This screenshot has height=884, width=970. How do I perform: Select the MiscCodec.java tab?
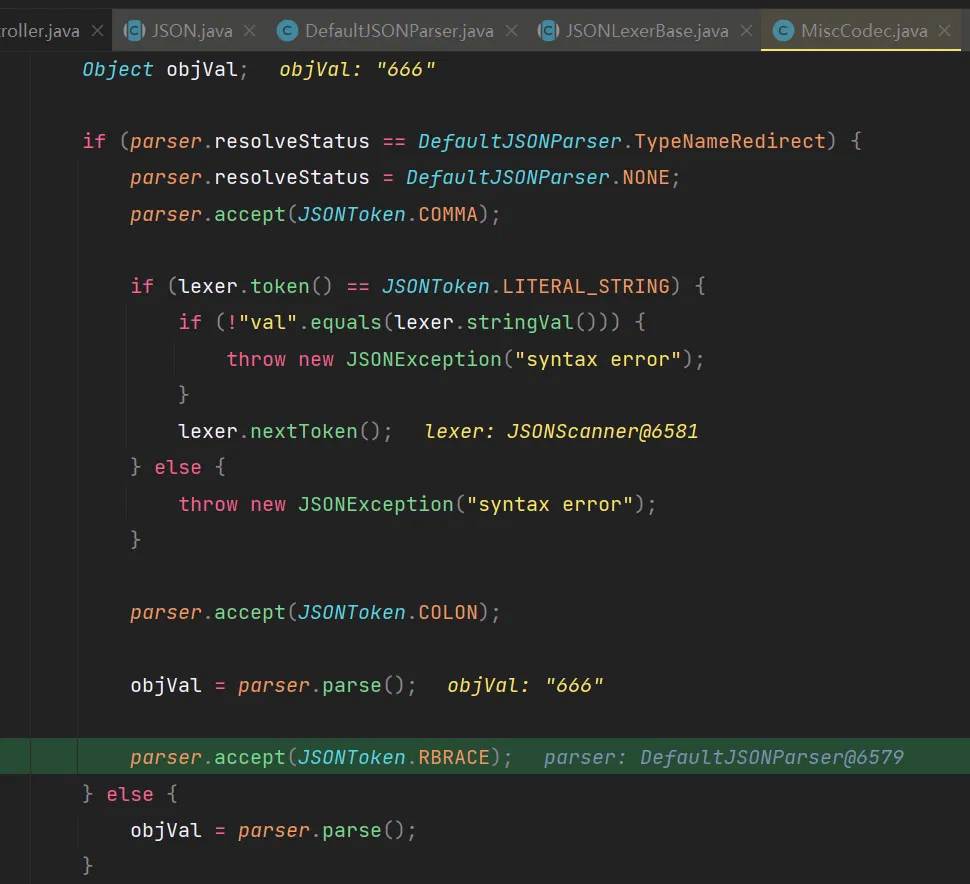pyautogui.click(x=864, y=31)
